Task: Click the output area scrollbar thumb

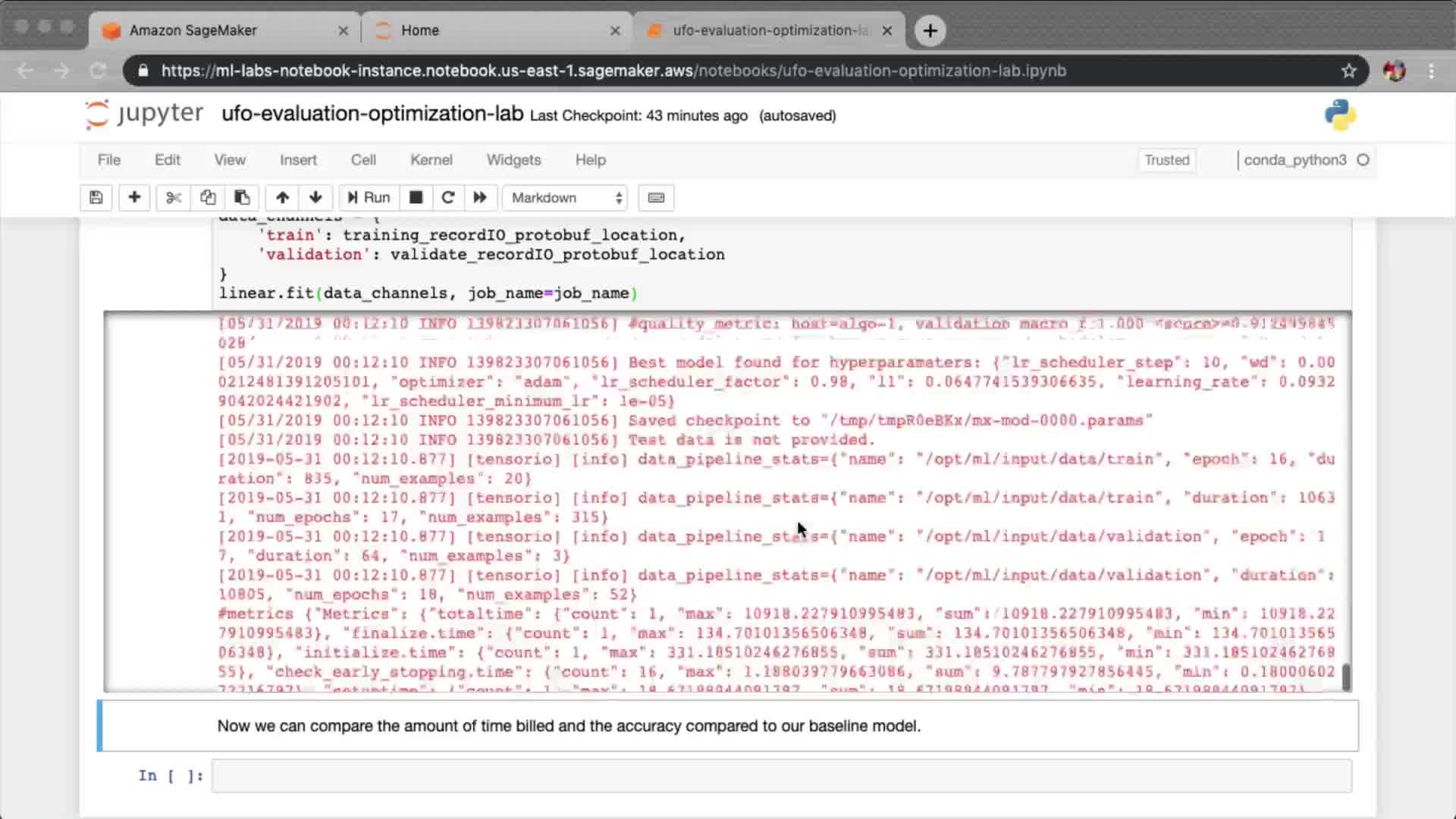Action: [1346, 677]
